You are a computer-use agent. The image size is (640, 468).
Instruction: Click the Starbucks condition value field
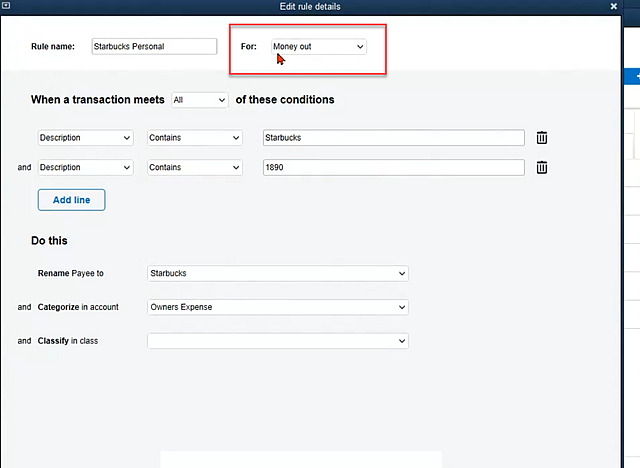392,138
